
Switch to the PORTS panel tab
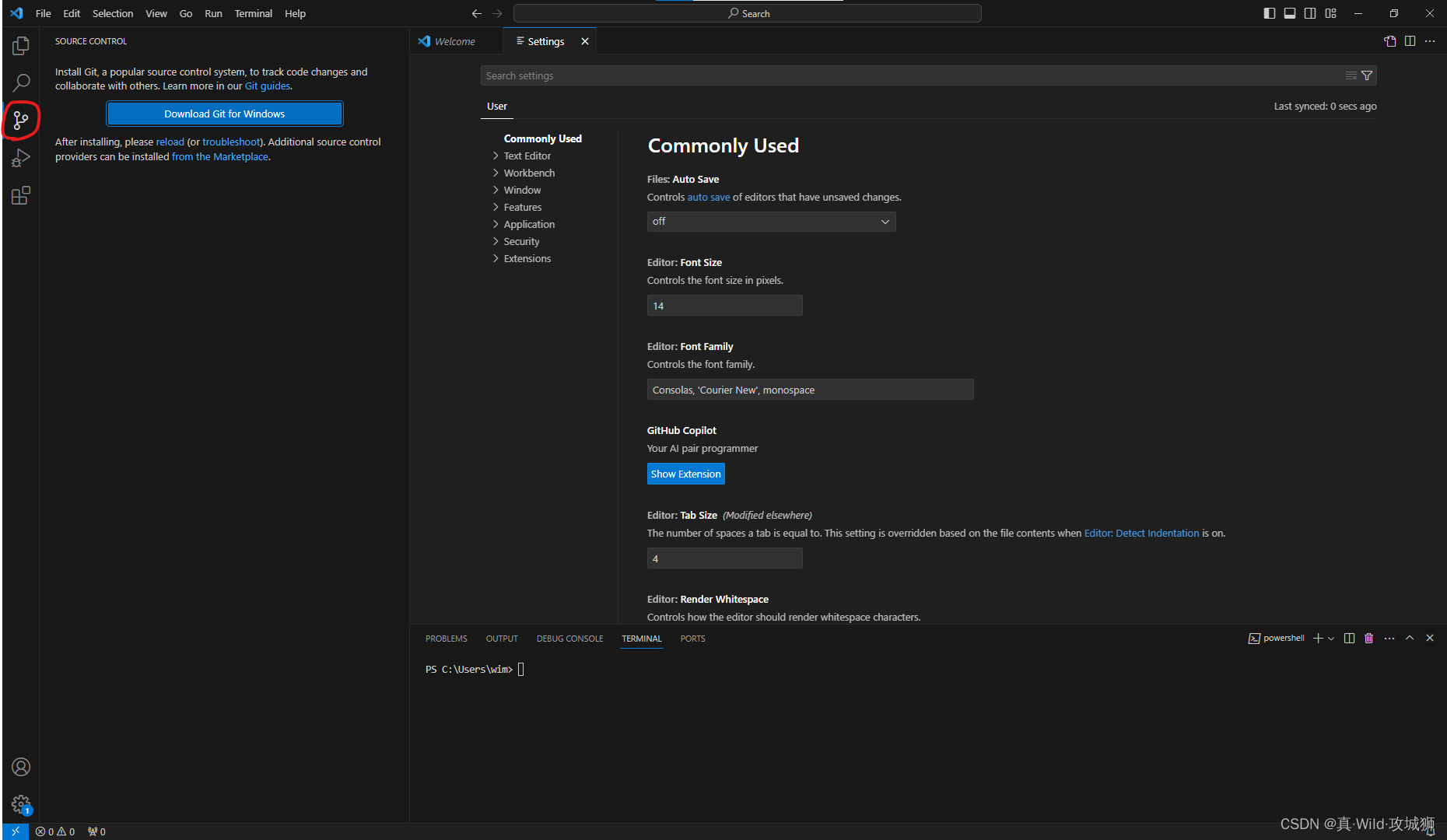(x=692, y=639)
